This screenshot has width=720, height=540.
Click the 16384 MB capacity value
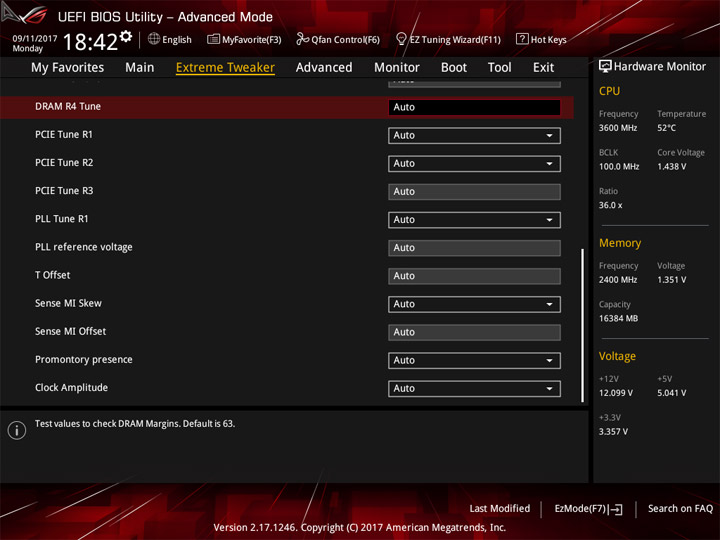pyautogui.click(x=618, y=319)
